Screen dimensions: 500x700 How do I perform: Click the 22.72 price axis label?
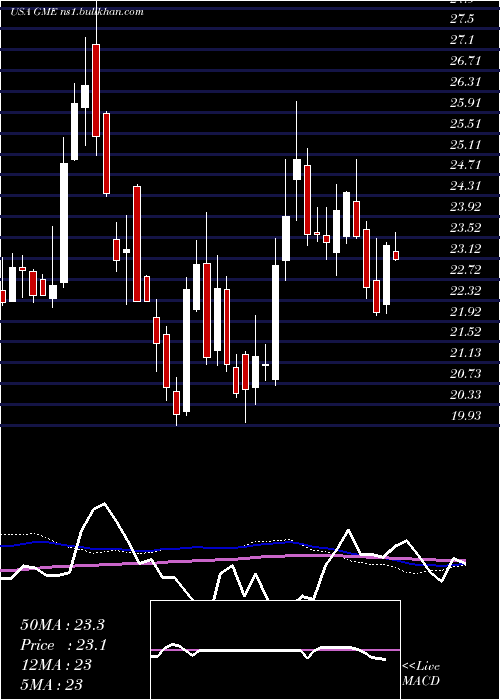[x=466, y=270]
